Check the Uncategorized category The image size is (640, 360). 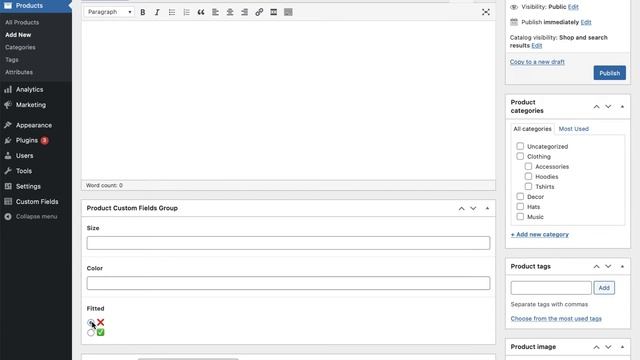(x=520, y=146)
